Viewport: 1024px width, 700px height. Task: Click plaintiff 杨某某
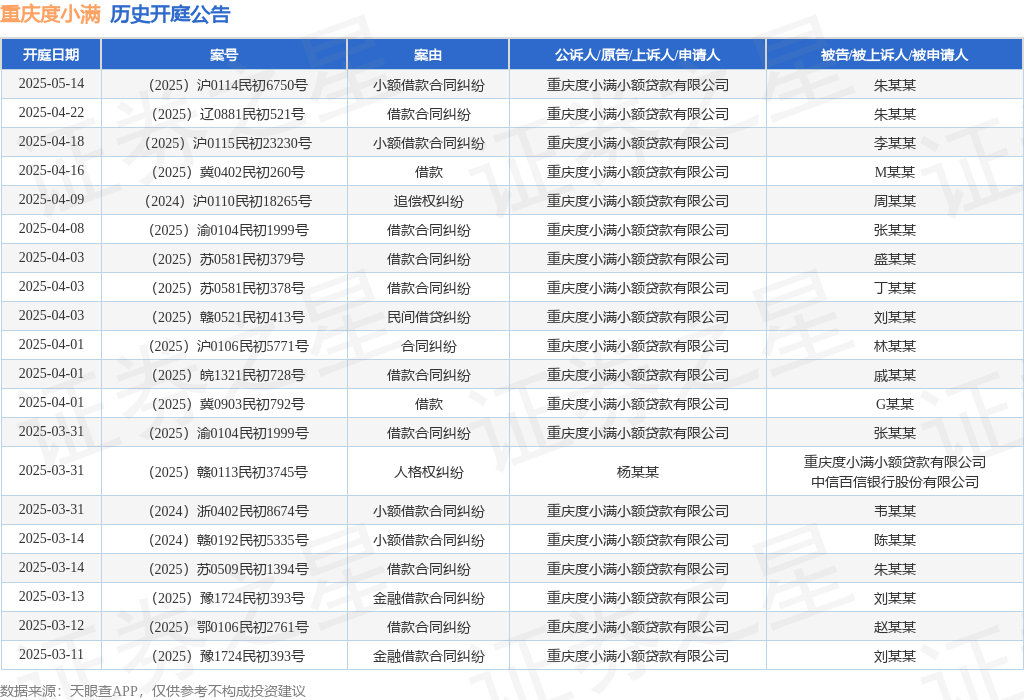[x=637, y=472]
